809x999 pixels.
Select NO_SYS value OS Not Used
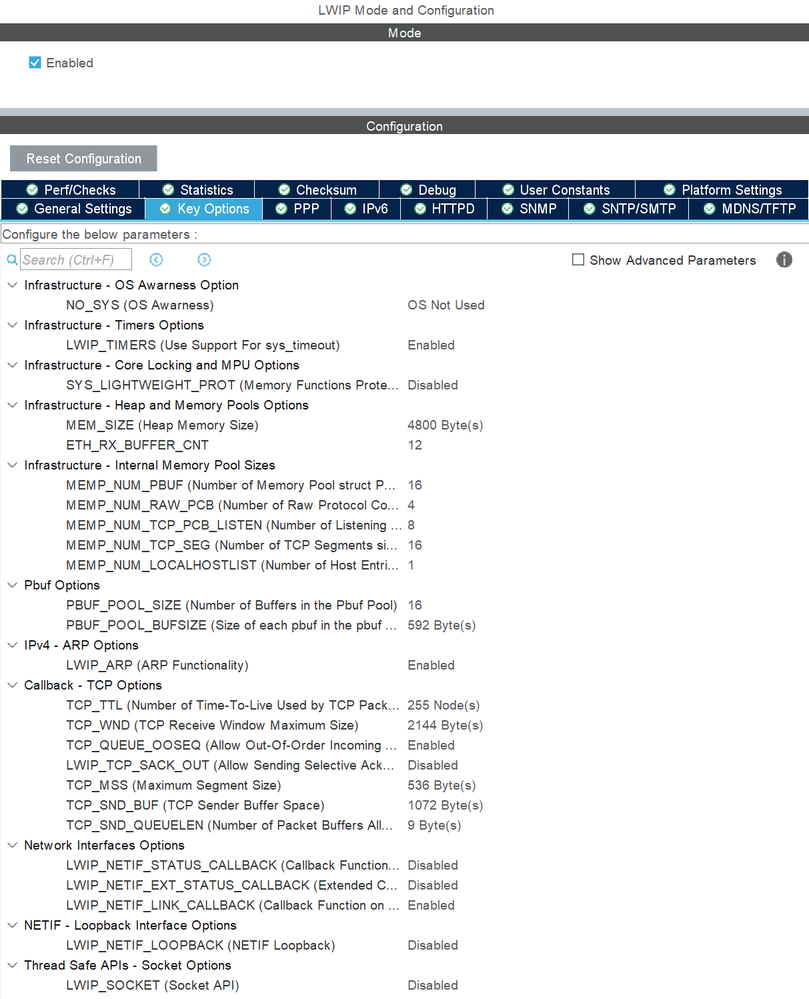click(x=446, y=305)
